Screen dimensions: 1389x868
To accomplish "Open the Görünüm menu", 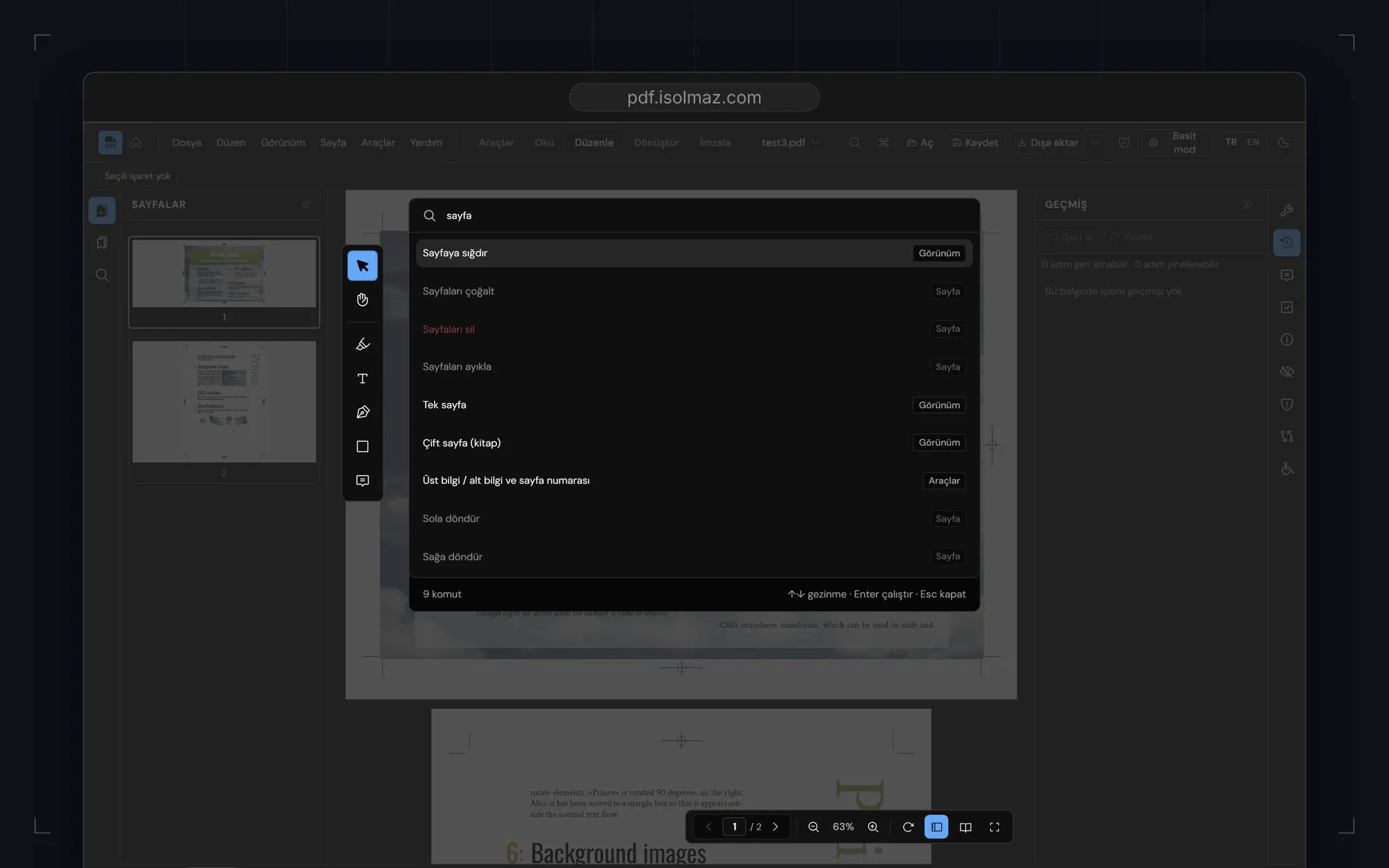I will pos(283,142).
